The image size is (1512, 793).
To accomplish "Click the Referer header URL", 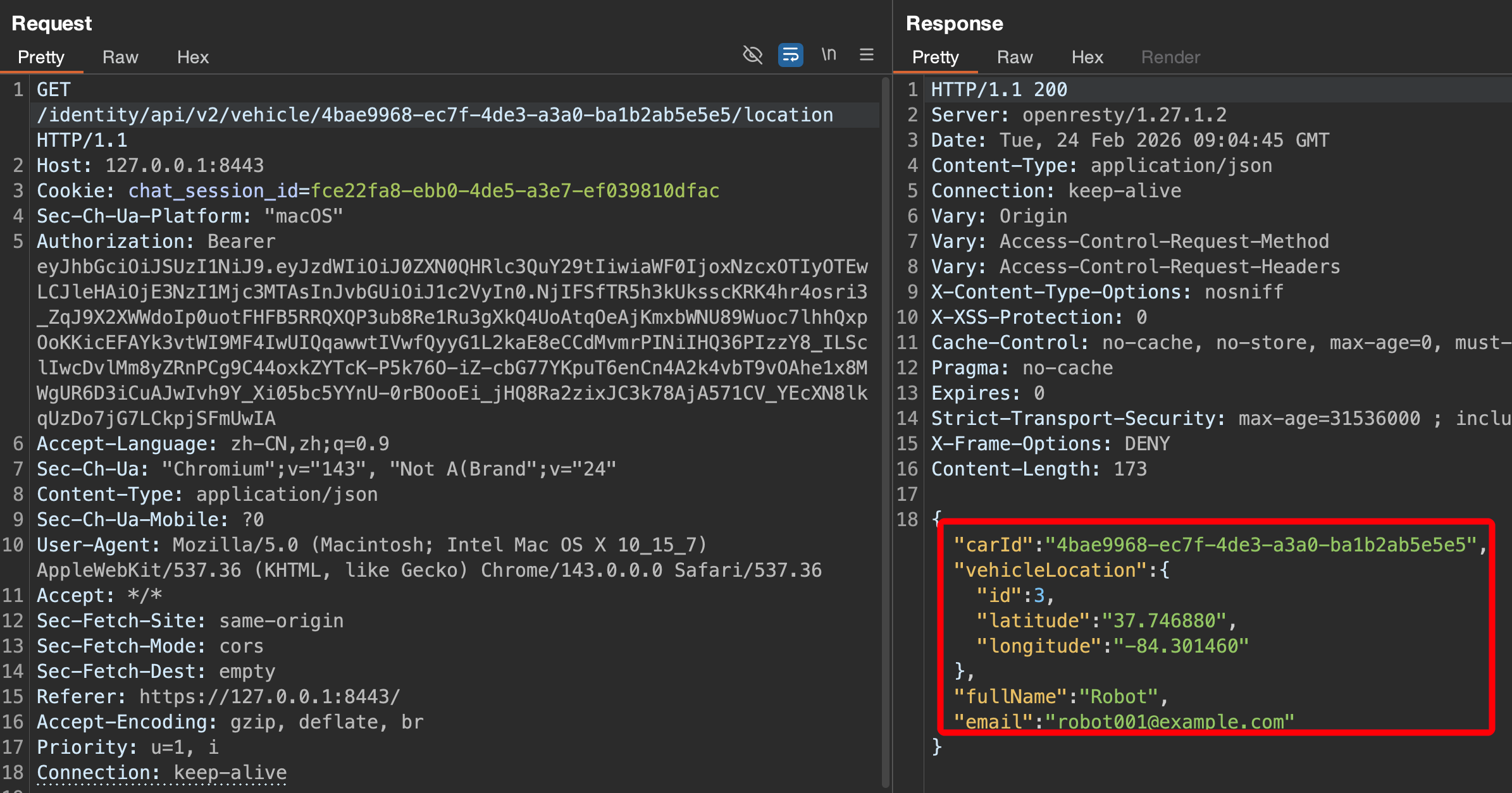I will [x=270, y=697].
